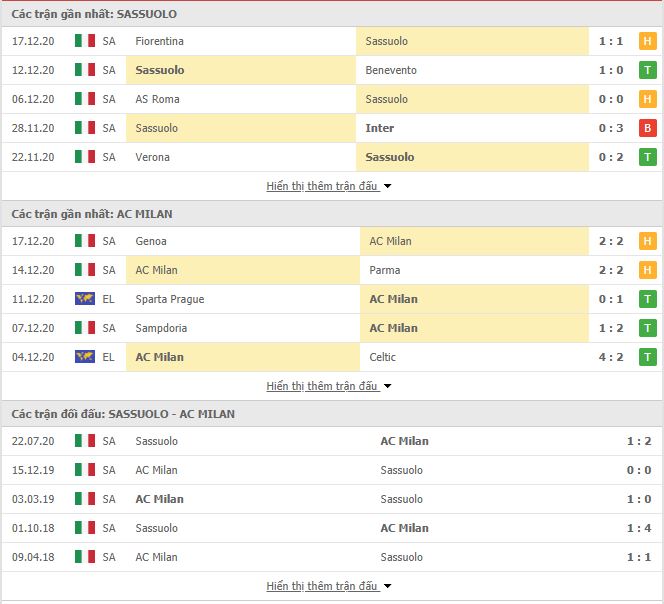Expand more head-to-head matches via dropdown arrow

coord(387,586)
